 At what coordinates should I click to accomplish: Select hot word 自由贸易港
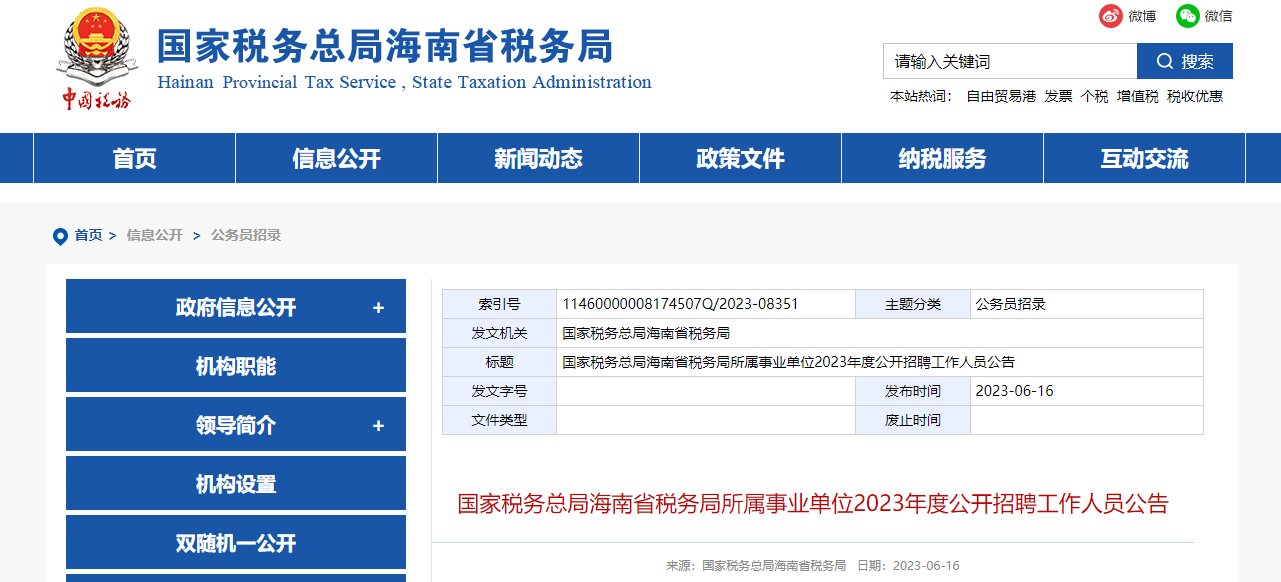[x=1001, y=97]
